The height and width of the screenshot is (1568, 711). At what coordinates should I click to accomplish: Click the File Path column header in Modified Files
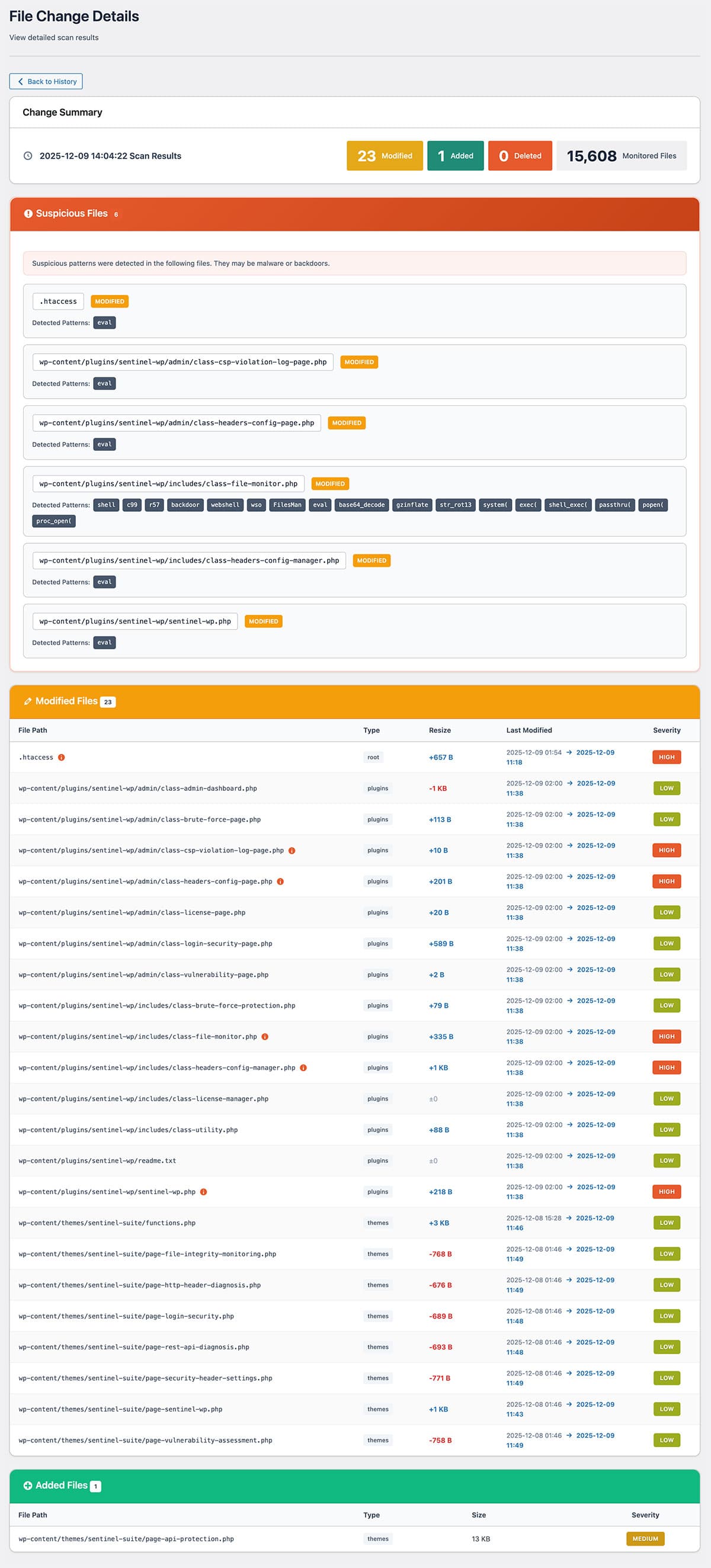[33, 730]
